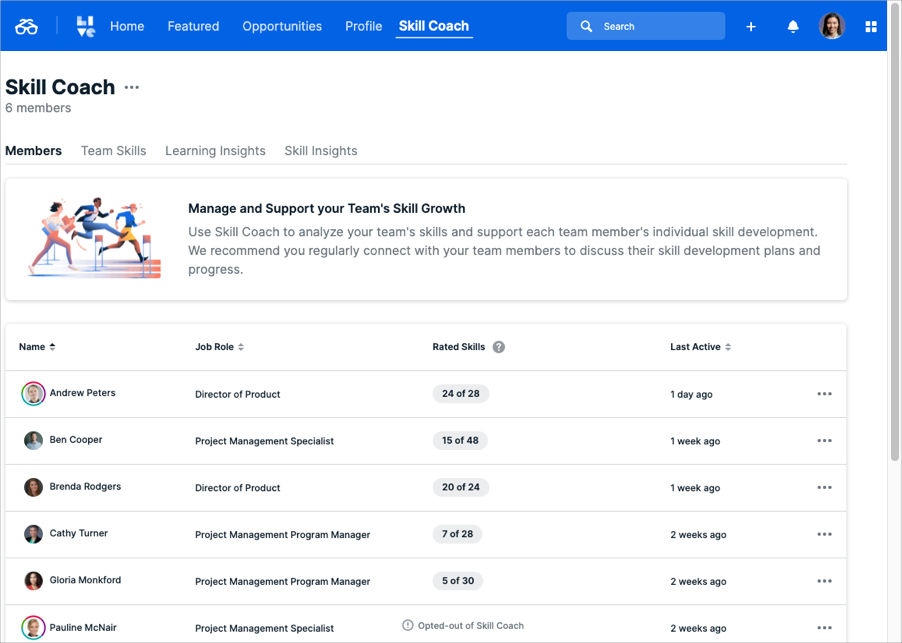The image size is (902, 643).
Task: Sort the table by Name column
Action: coord(37,347)
